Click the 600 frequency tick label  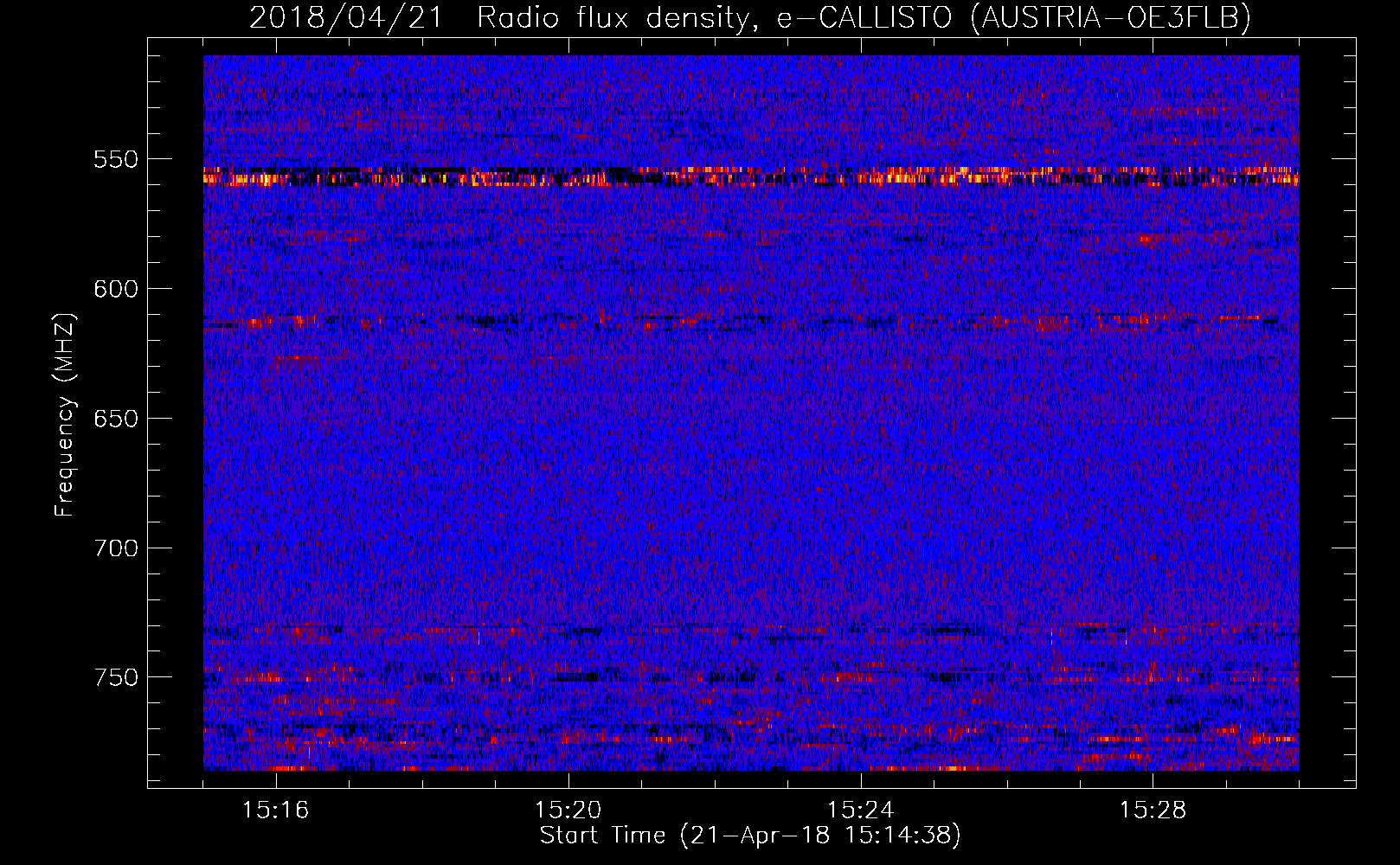click(116, 289)
